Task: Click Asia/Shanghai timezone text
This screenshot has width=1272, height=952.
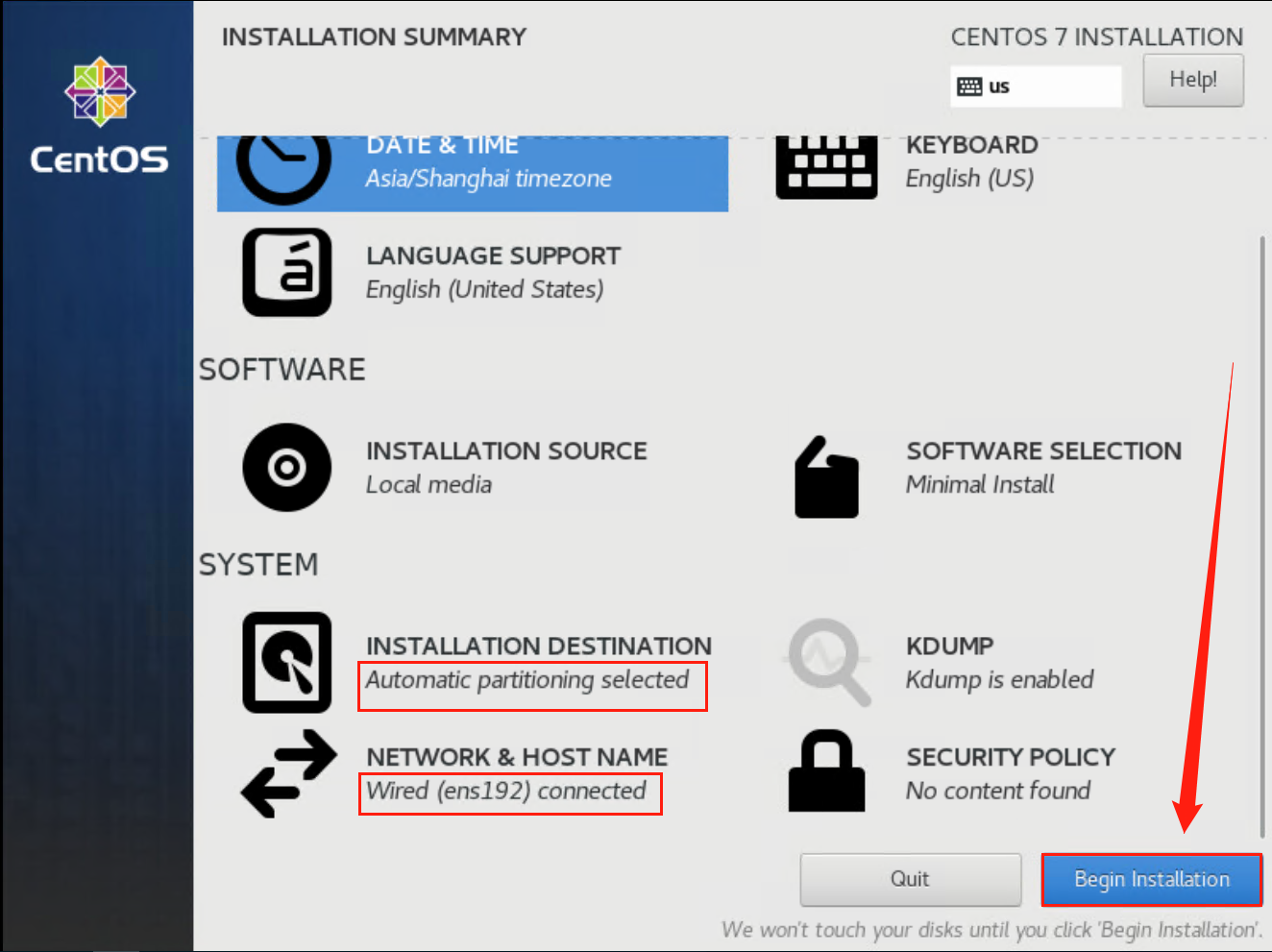Action: coord(488,179)
